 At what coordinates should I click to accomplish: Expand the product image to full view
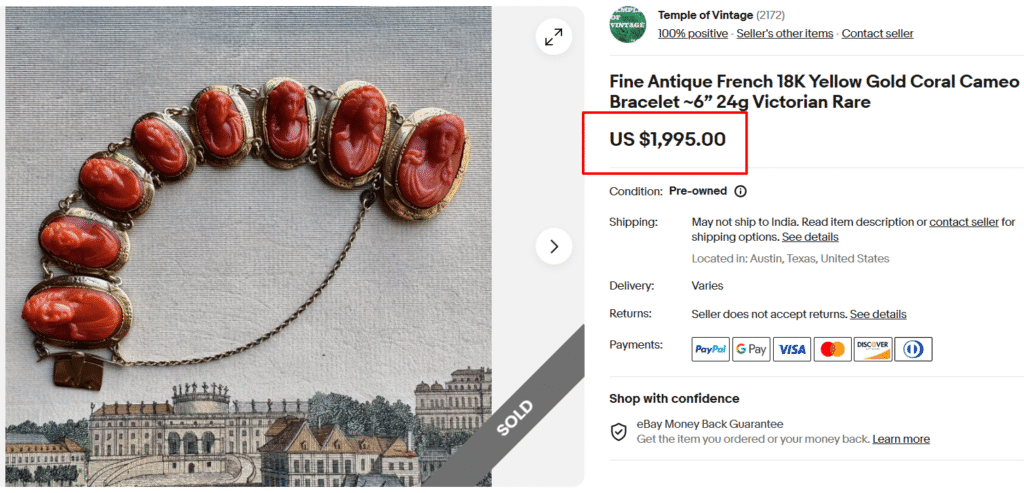(x=554, y=37)
